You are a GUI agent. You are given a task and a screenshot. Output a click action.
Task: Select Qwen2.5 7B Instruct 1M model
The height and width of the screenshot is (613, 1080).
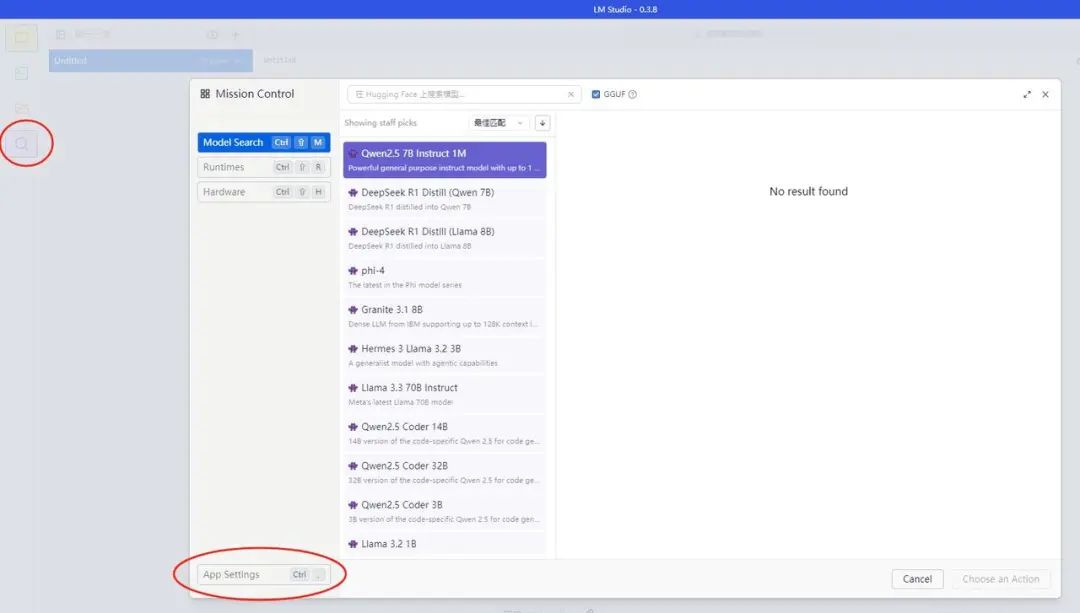point(445,160)
